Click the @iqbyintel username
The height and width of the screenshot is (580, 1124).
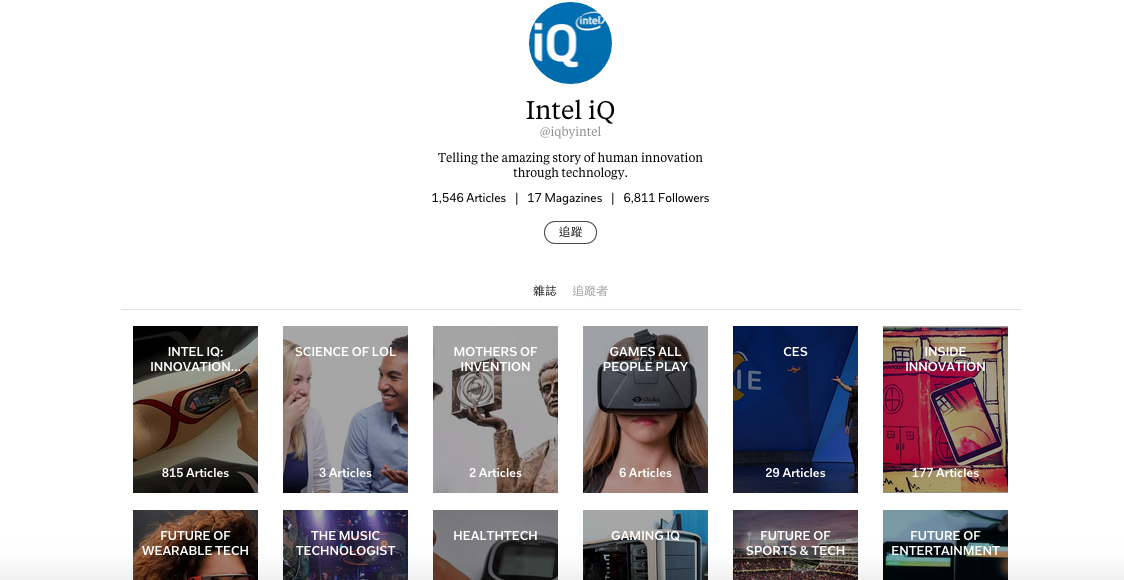(570, 132)
